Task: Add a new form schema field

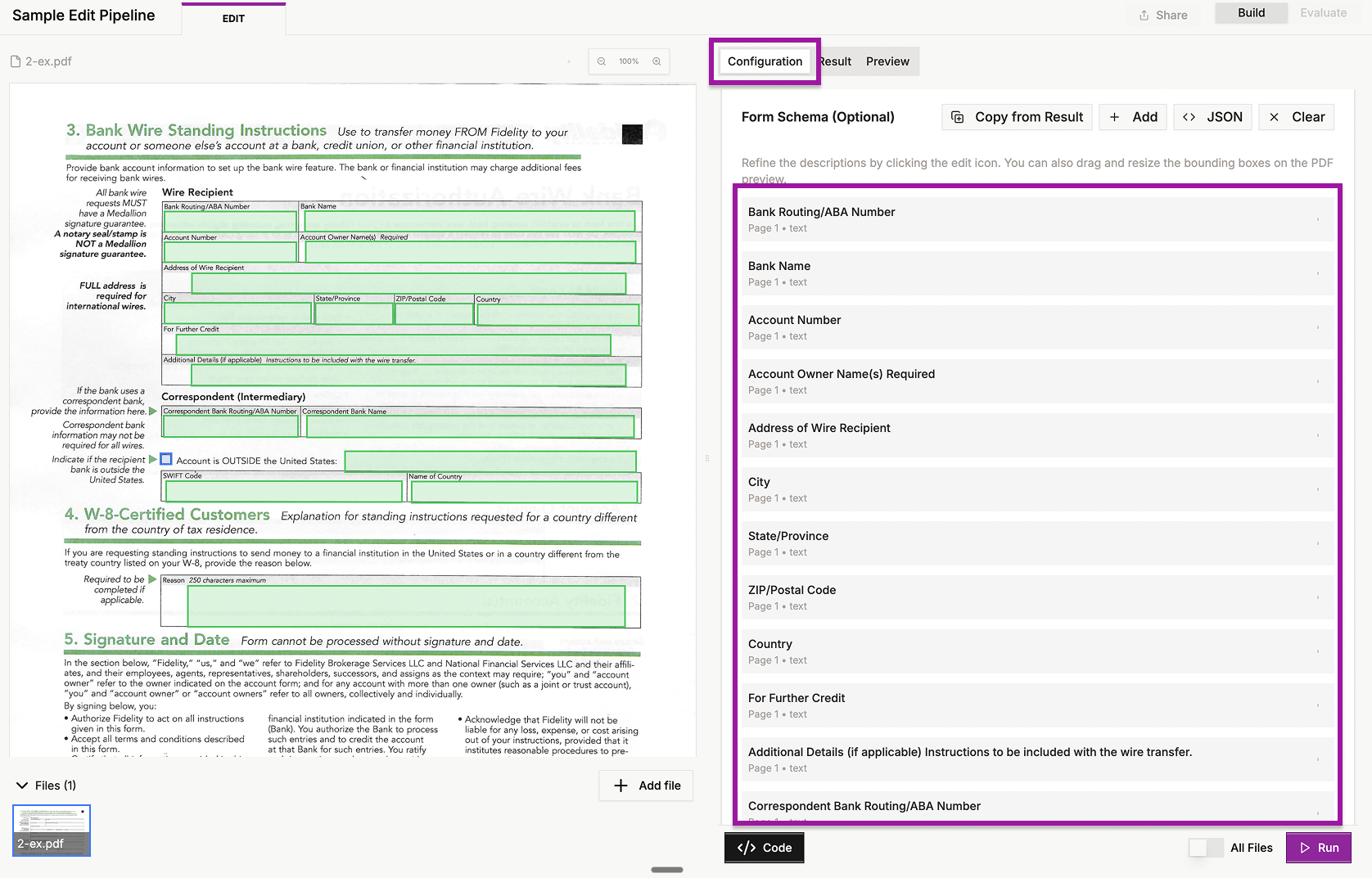Action: [x=1133, y=117]
